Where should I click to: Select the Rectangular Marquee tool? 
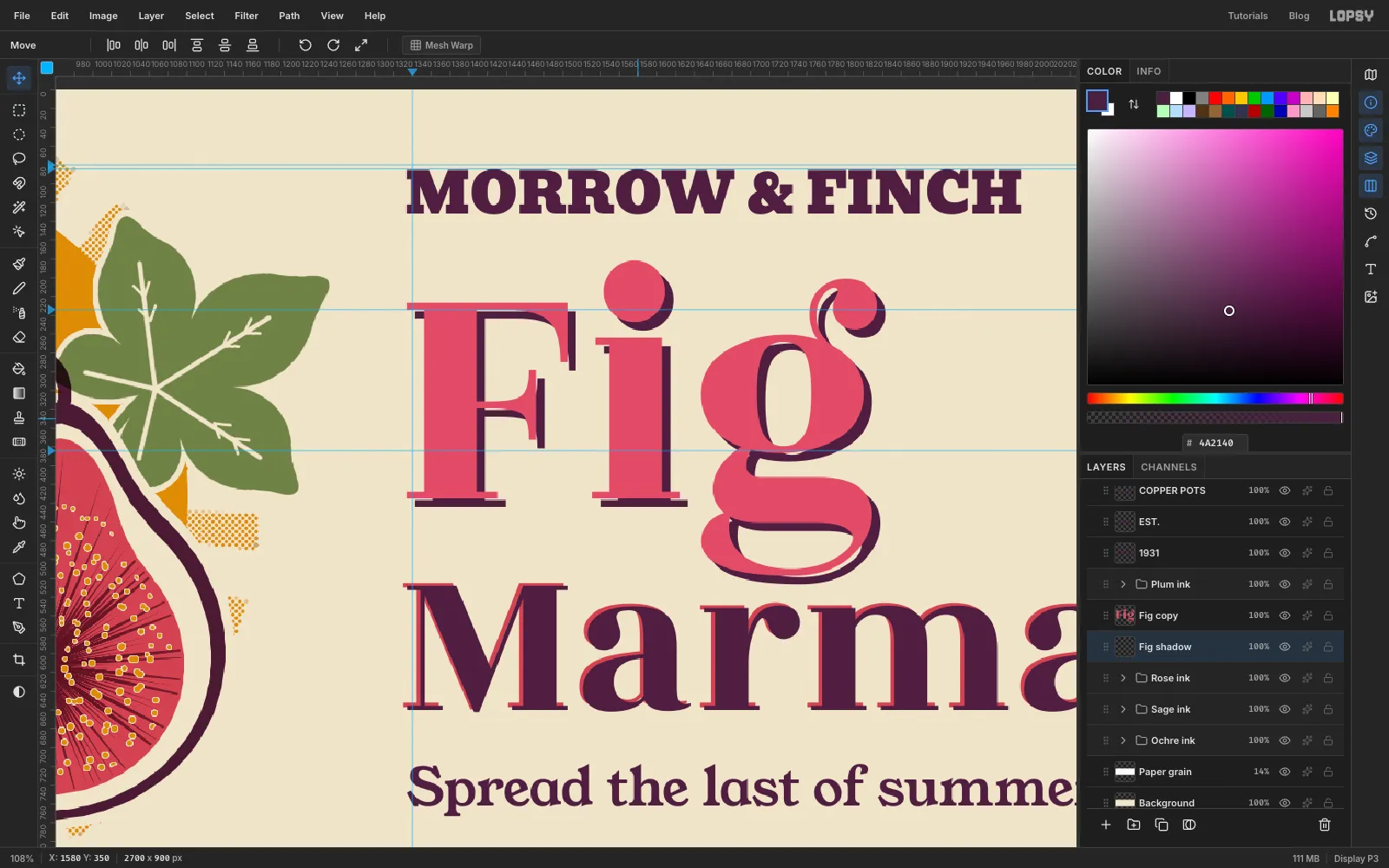[x=19, y=110]
